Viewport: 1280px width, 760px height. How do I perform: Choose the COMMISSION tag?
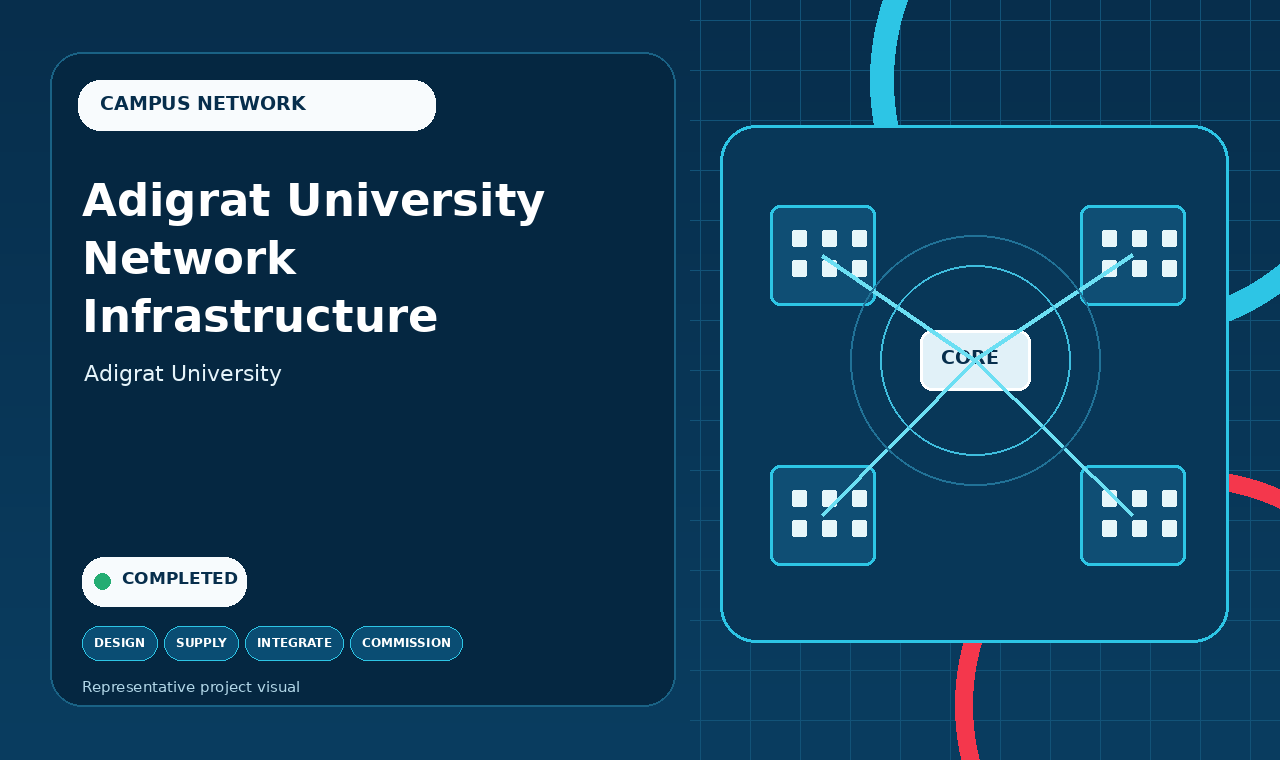tap(406, 643)
